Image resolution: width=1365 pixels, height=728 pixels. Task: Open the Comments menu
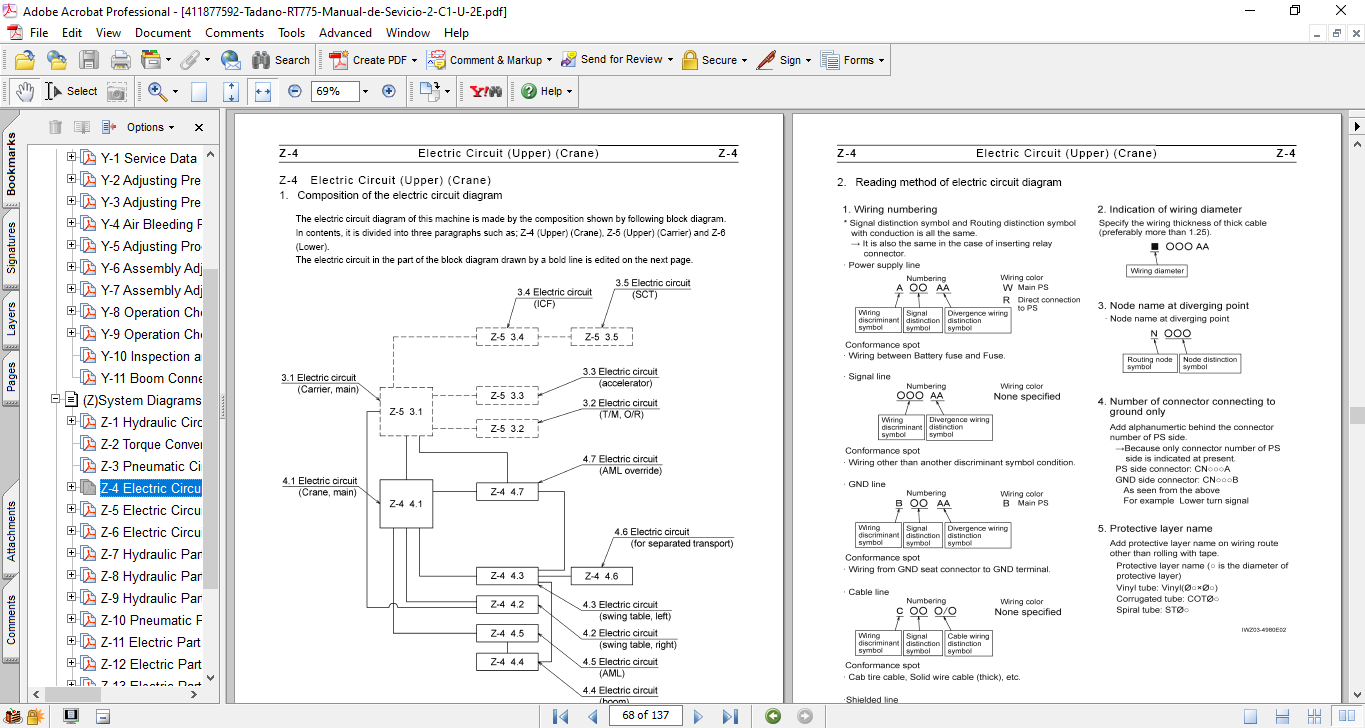[234, 33]
